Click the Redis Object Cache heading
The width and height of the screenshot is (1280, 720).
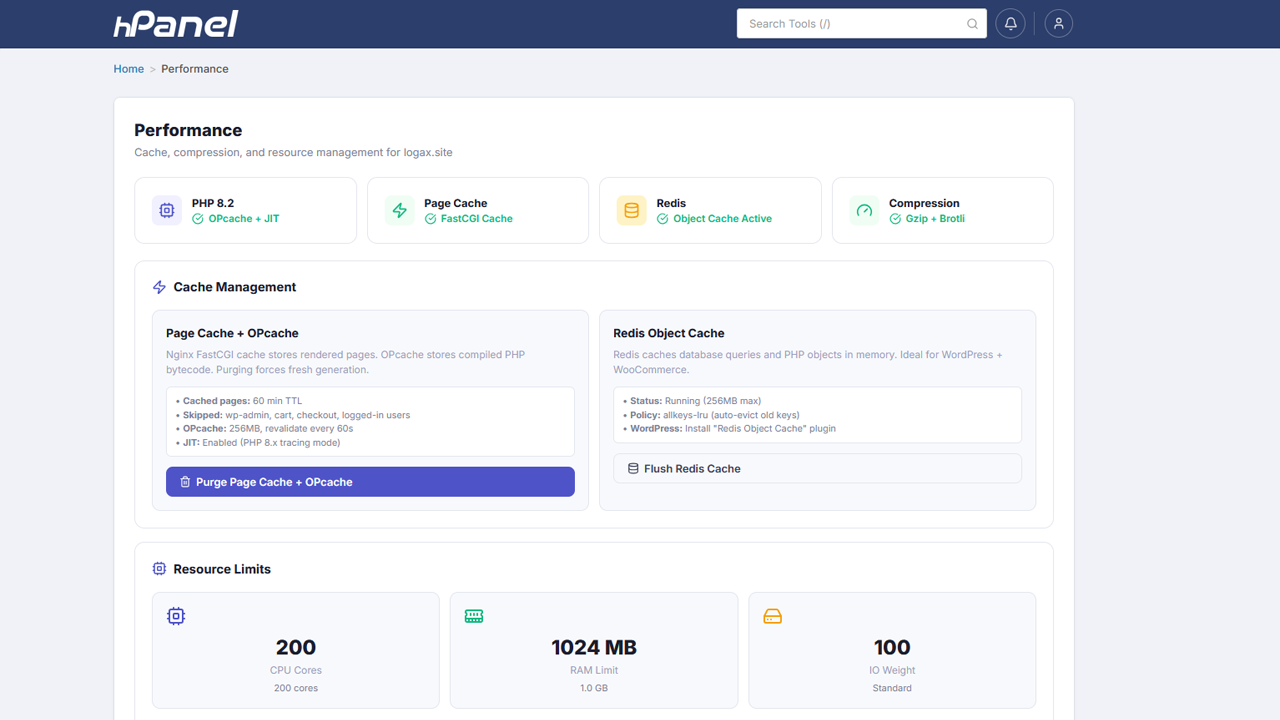click(669, 333)
